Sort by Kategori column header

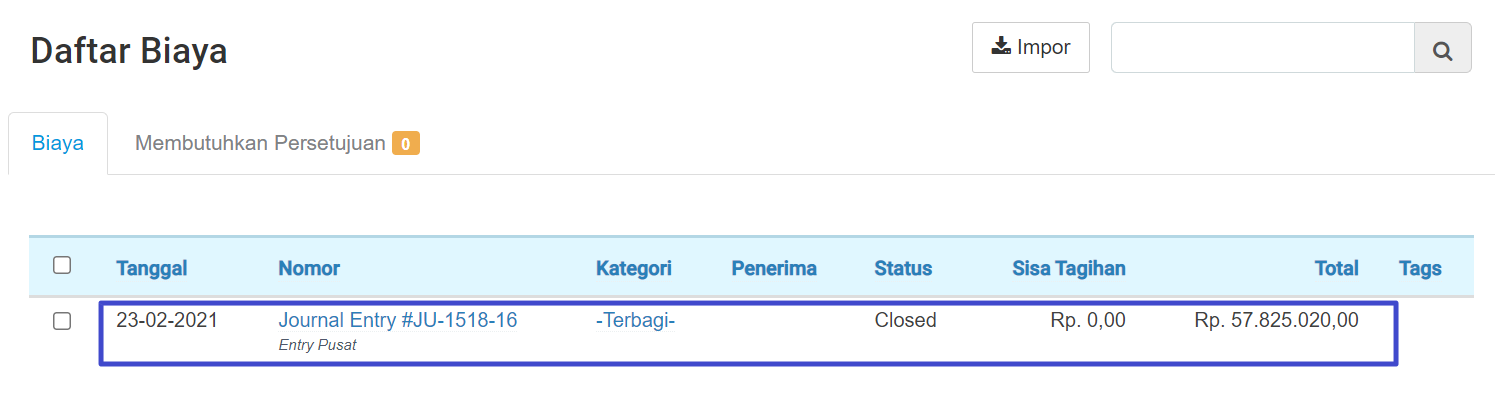[x=634, y=268]
